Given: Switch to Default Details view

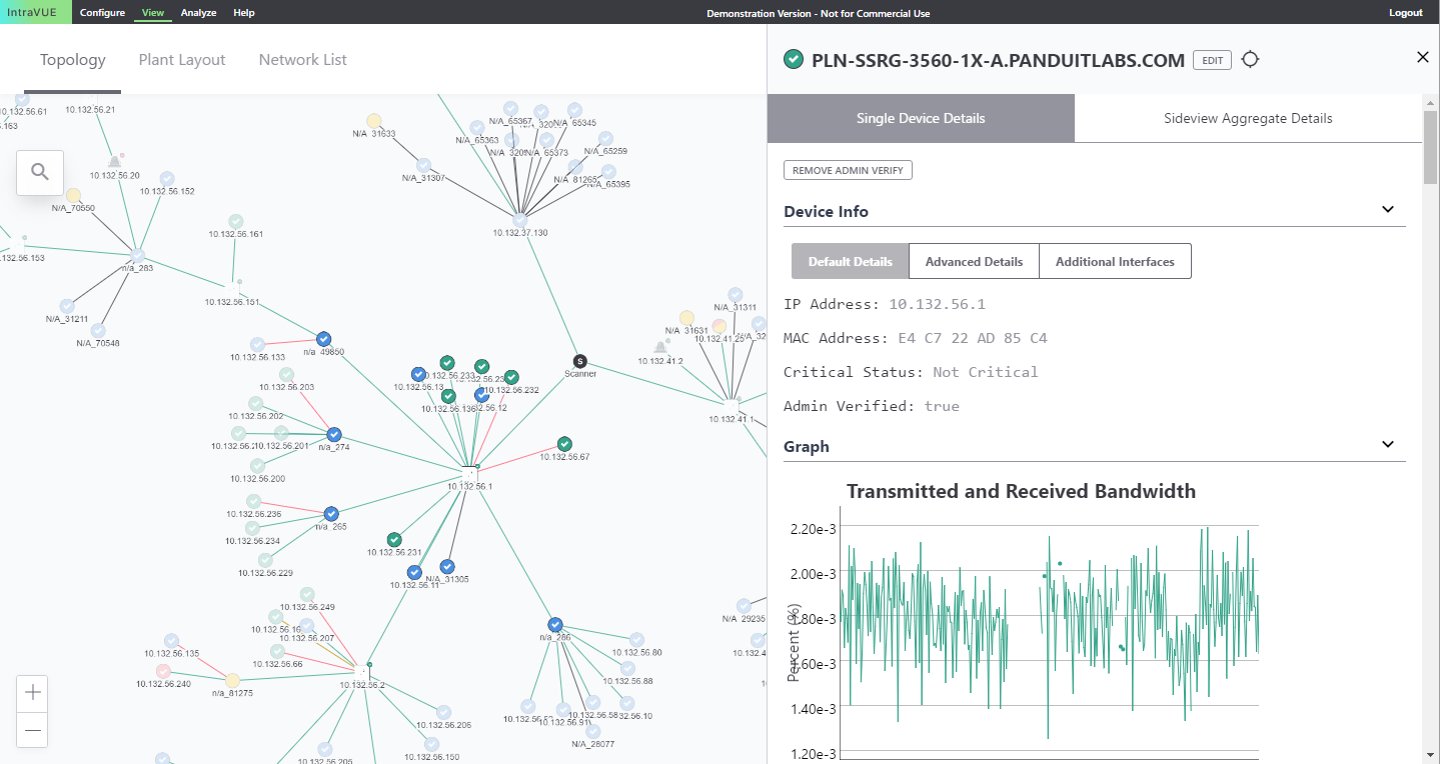Looking at the screenshot, I should click(850, 262).
